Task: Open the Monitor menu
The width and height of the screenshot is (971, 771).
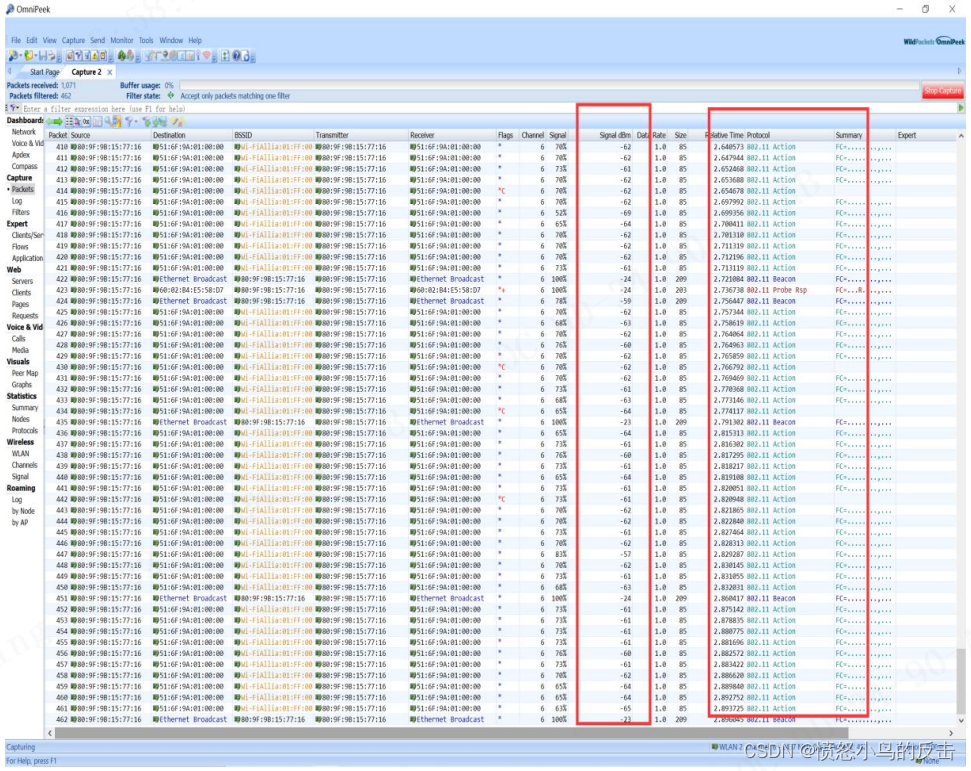Action: [x=121, y=40]
